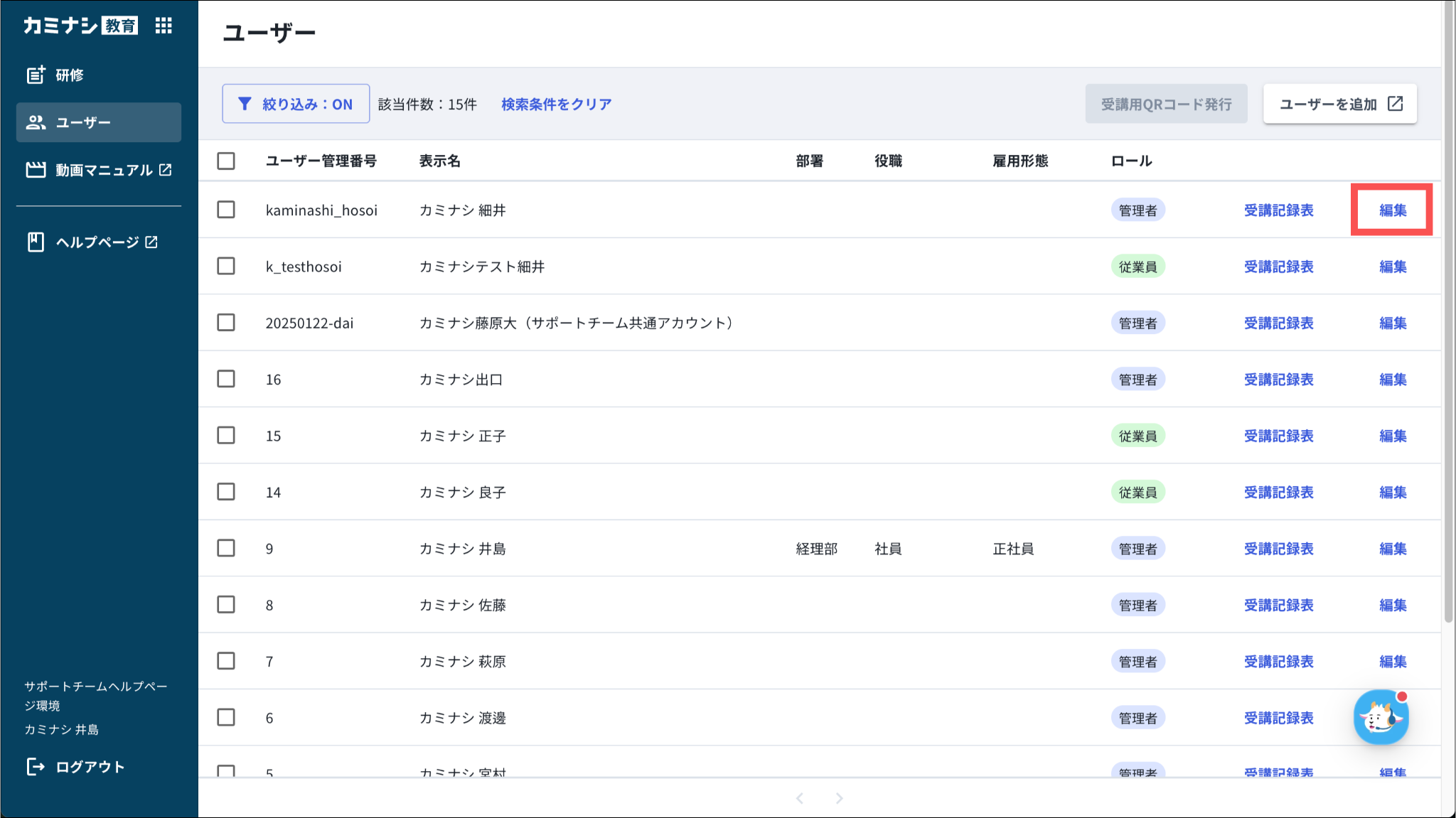Open the chat mascot support widget
The image size is (1456, 818).
[1381, 718]
